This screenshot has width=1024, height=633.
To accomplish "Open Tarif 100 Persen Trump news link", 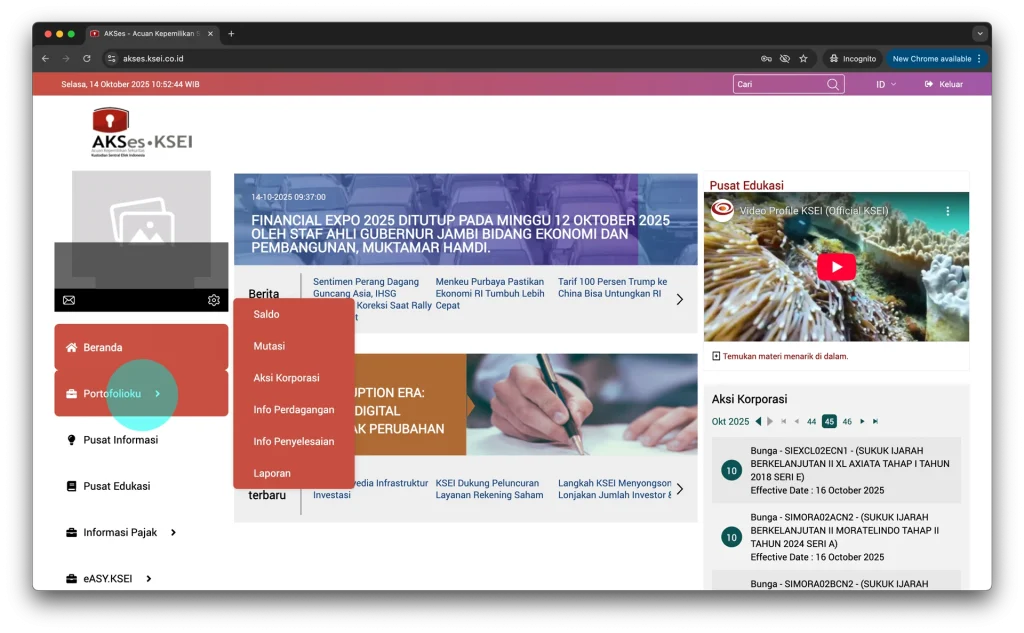I will pos(612,288).
